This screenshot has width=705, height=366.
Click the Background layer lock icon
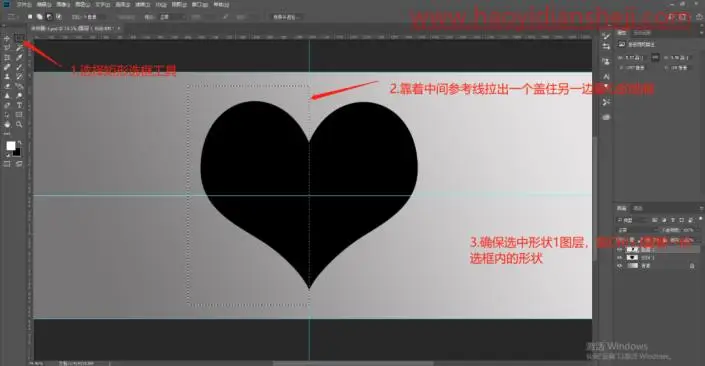click(x=692, y=266)
